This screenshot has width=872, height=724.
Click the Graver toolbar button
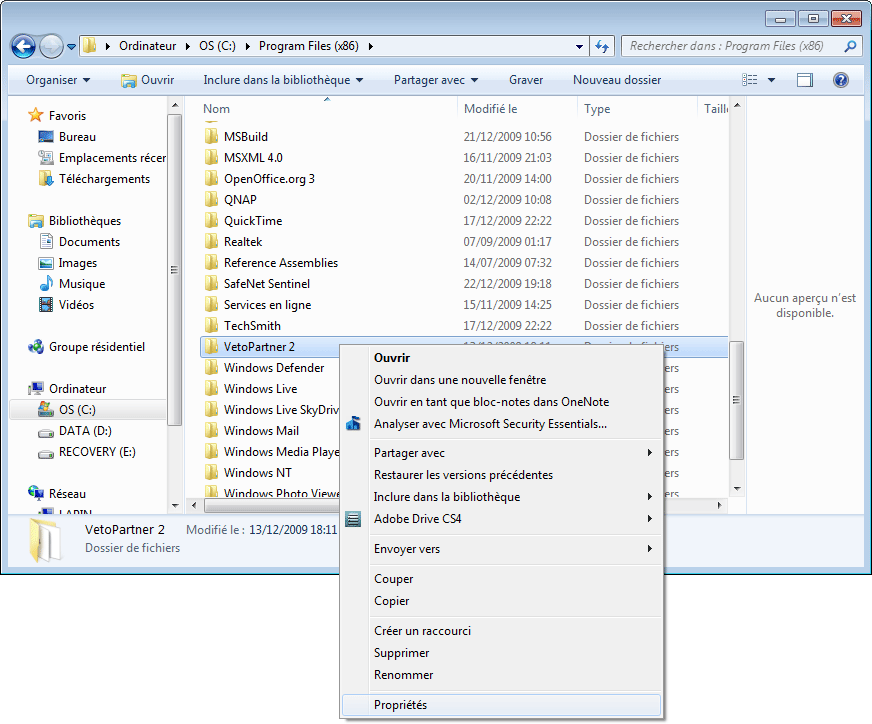coord(526,80)
